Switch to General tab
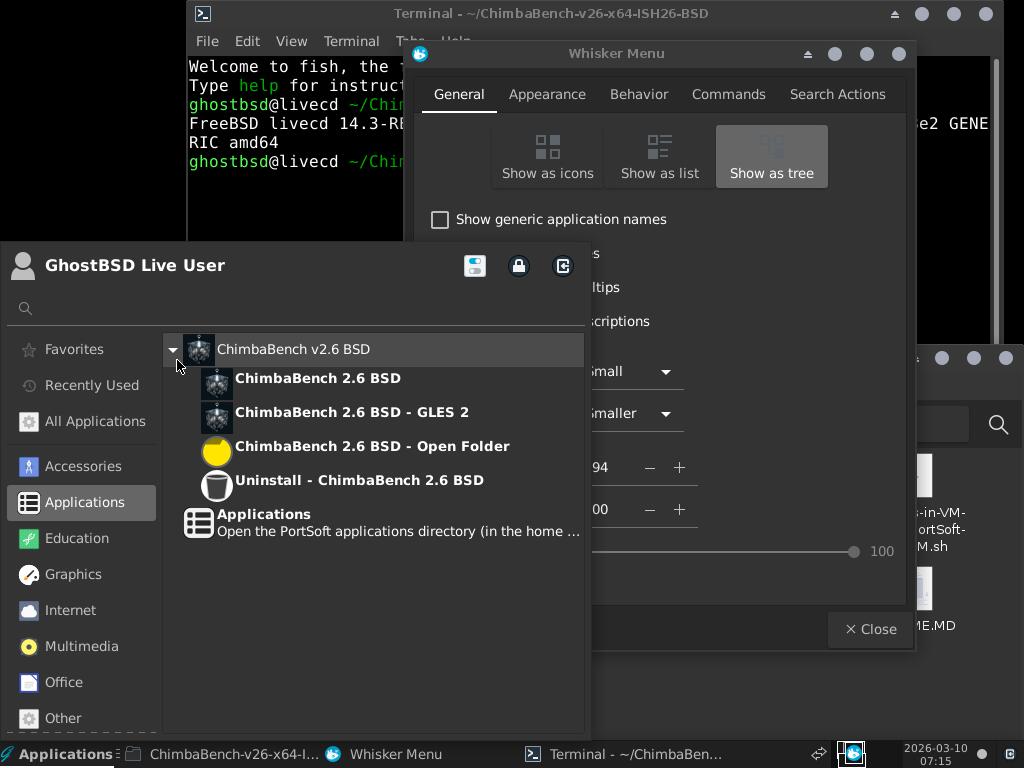 click(x=459, y=94)
